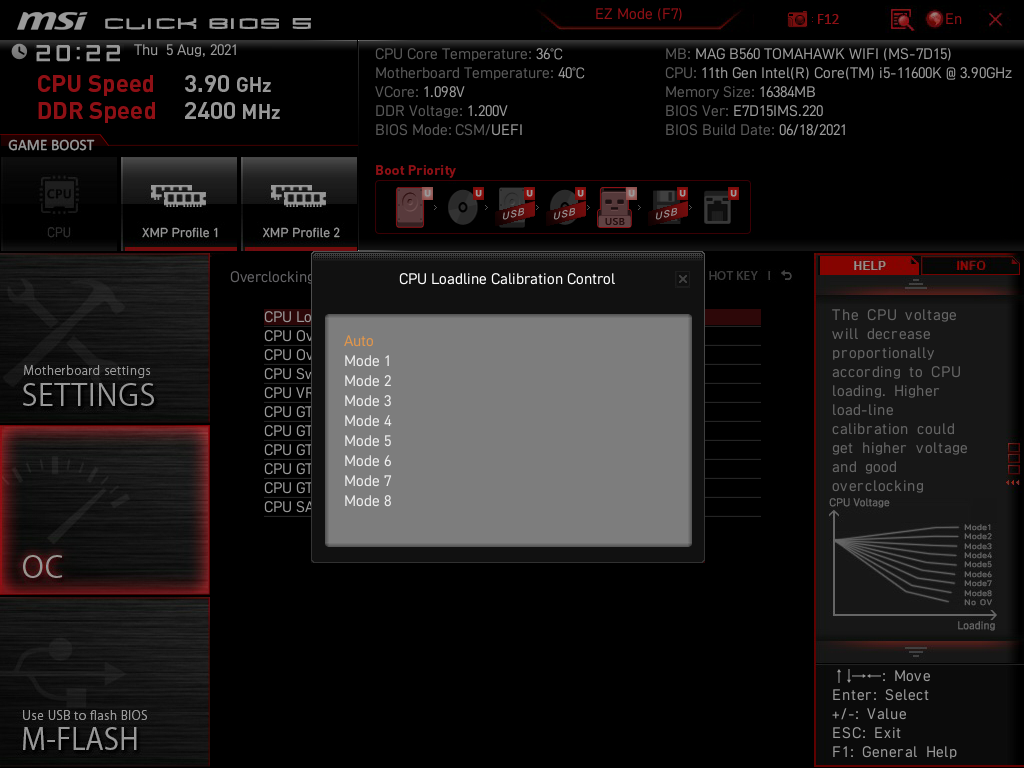1024x768 pixels.
Task: Click the MSI Click BIOS 5 logo
Action: (165, 22)
